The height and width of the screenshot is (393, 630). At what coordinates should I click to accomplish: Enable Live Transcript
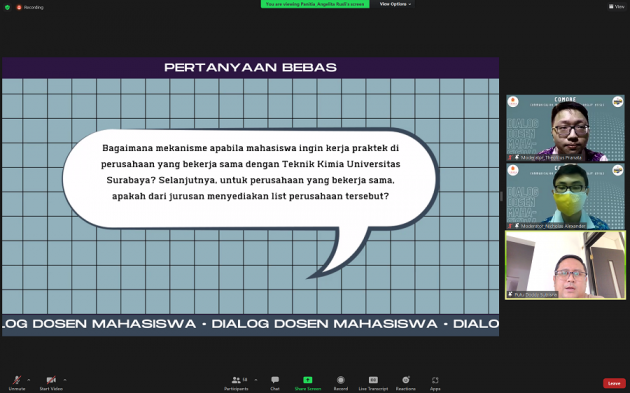pos(373,382)
